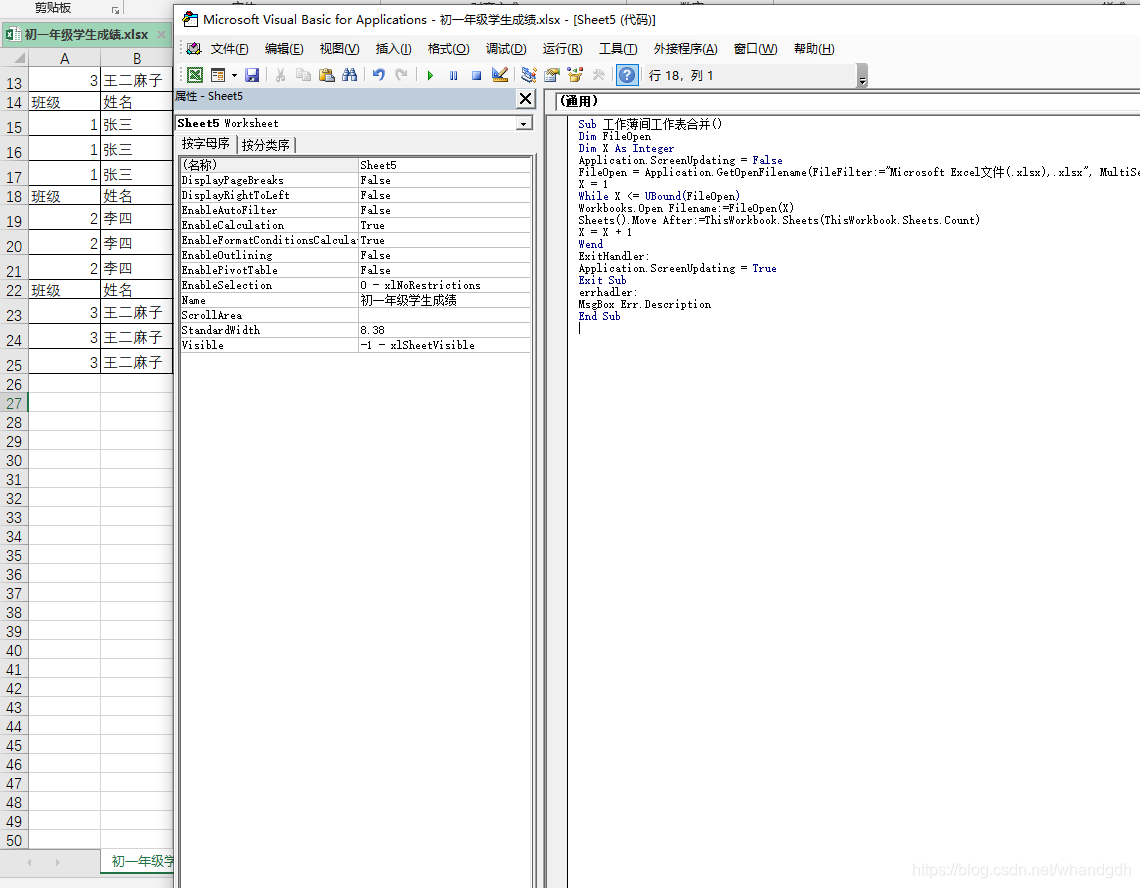Close the 属性 - Sheet5 properties panel
1140x888 pixels.
(526, 98)
